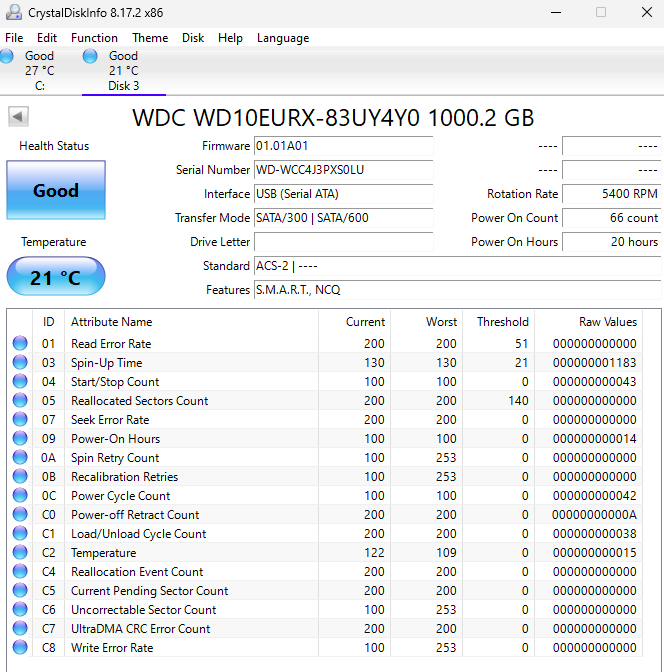This screenshot has width=664, height=672.
Task: Click status orb for Power-off Retract Count
Action: (20, 514)
